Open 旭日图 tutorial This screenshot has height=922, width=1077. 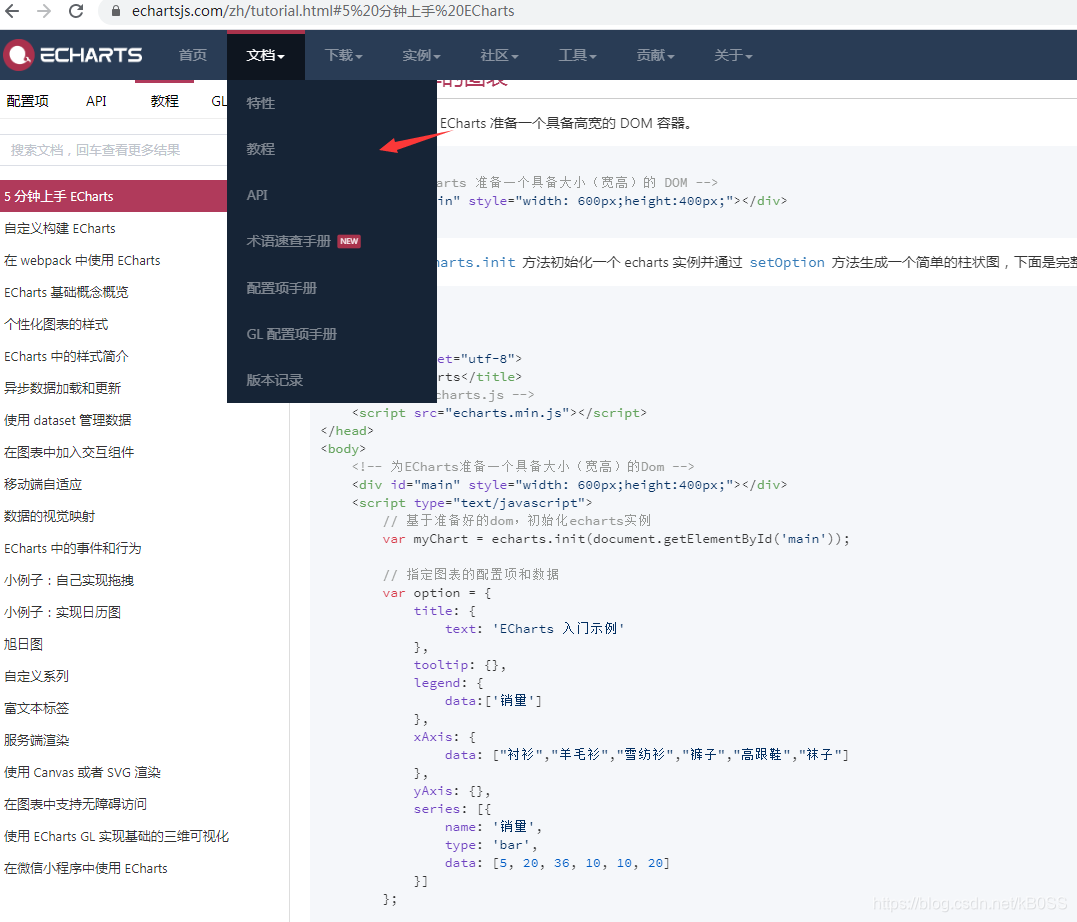click(23, 644)
